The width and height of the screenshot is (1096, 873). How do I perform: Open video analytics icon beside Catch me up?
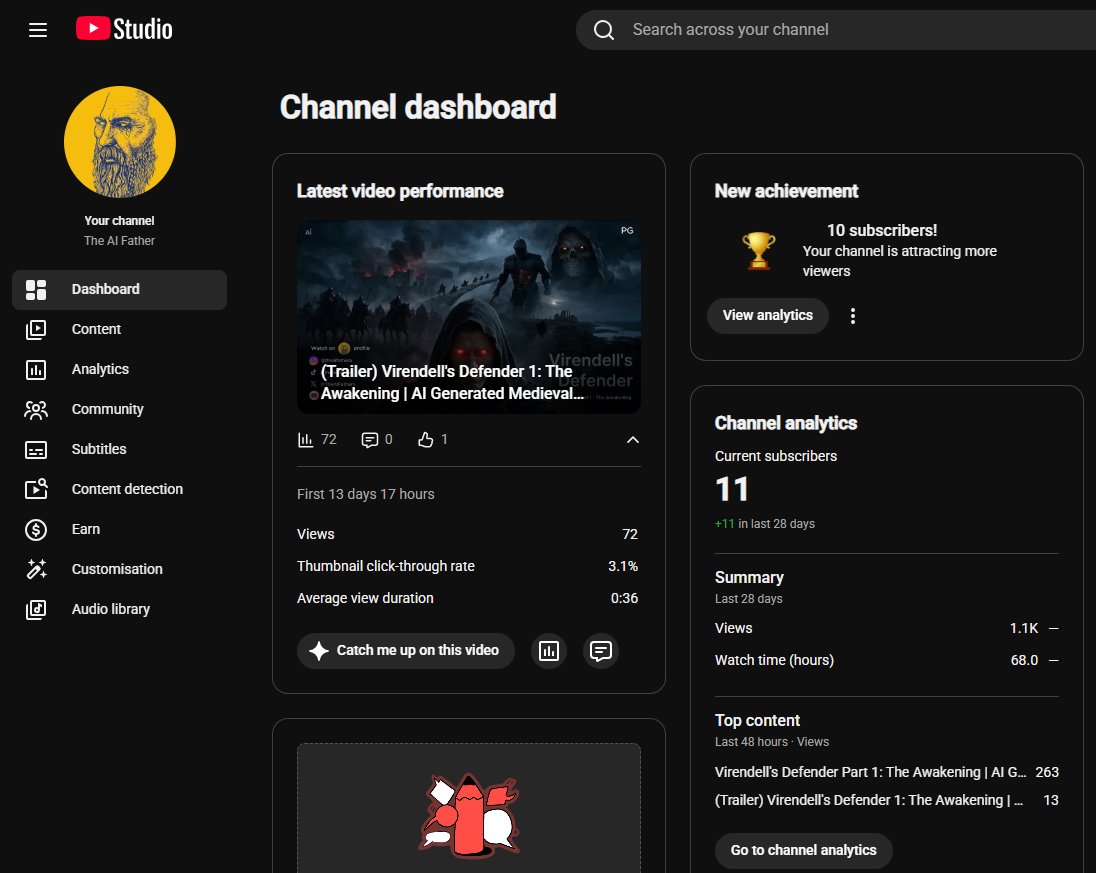click(549, 651)
